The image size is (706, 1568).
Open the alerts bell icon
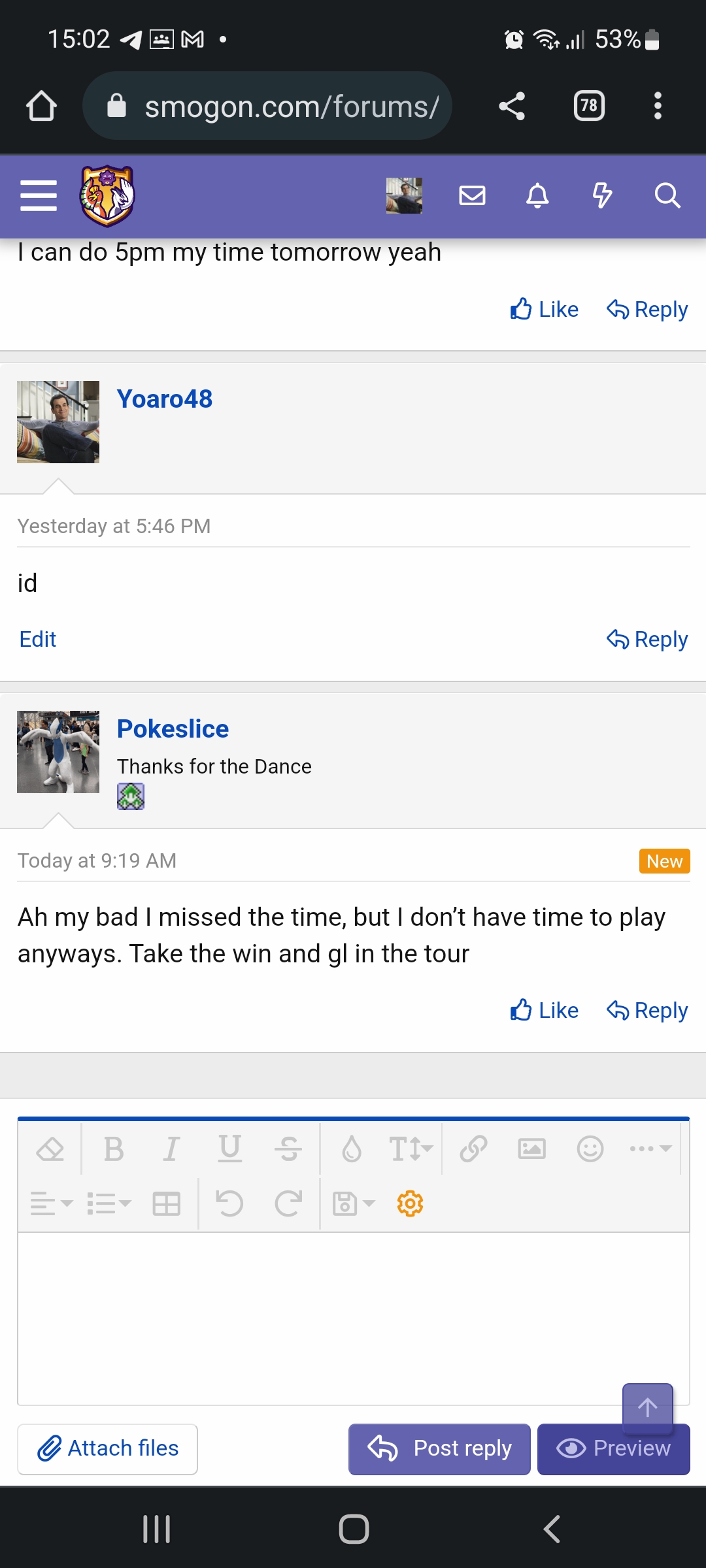[x=537, y=195]
